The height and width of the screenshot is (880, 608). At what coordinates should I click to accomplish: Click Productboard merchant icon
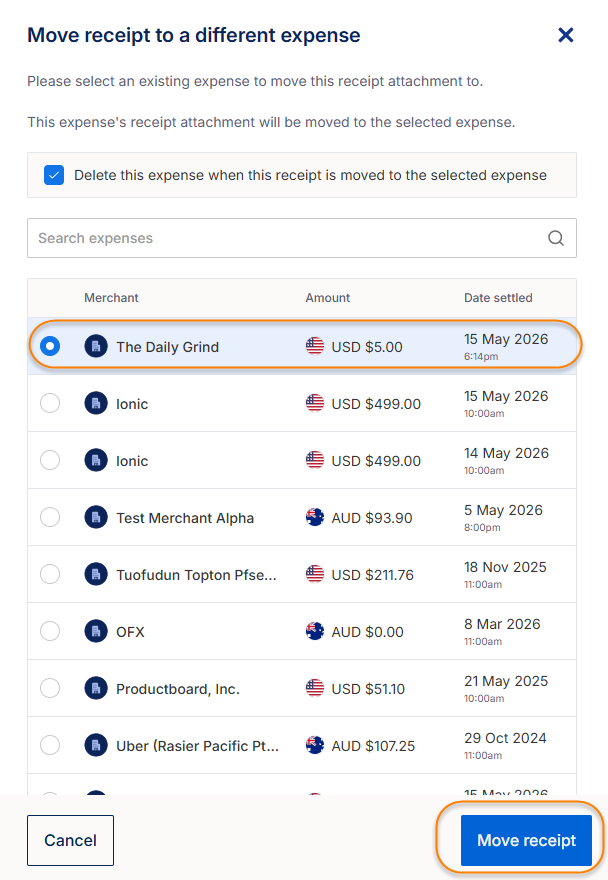tap(96, 688)
